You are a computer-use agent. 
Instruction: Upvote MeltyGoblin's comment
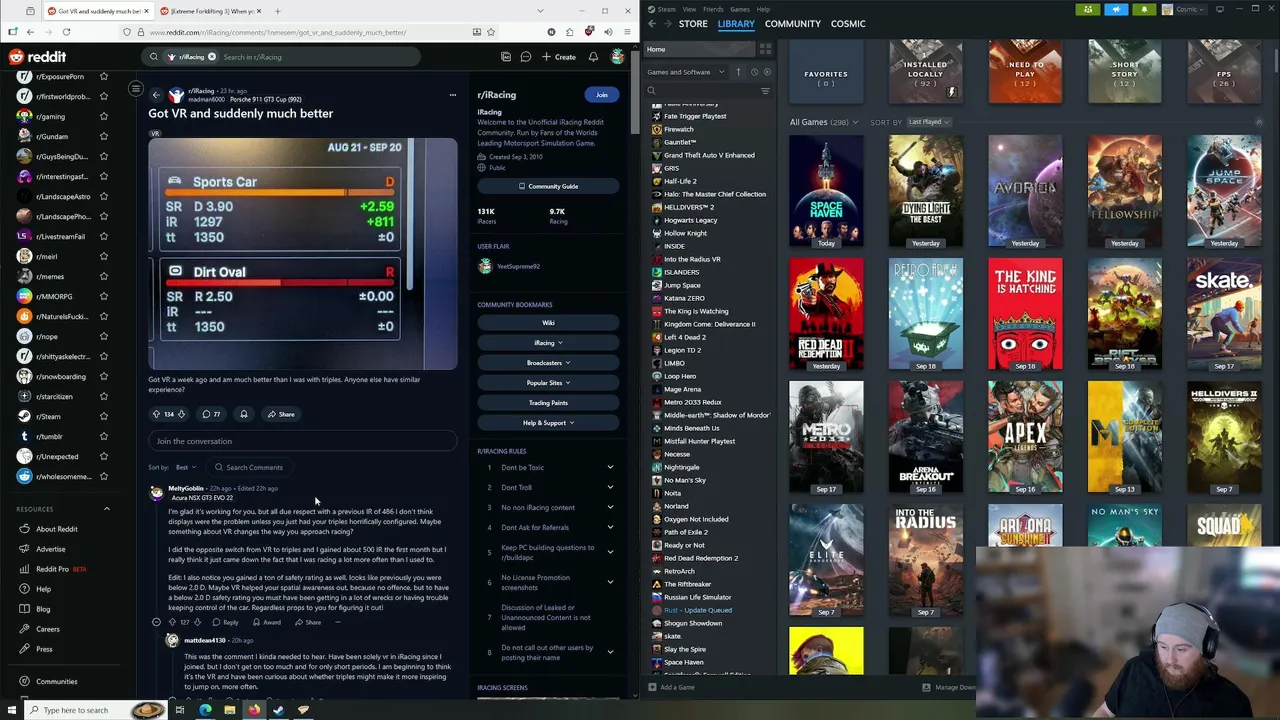click(x=172, y=622)
